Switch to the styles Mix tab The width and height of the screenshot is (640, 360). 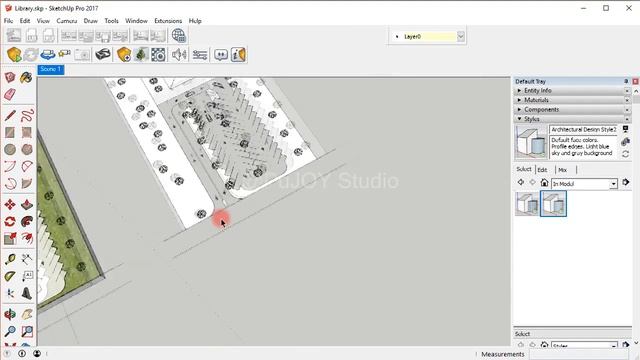coord(562,170)
